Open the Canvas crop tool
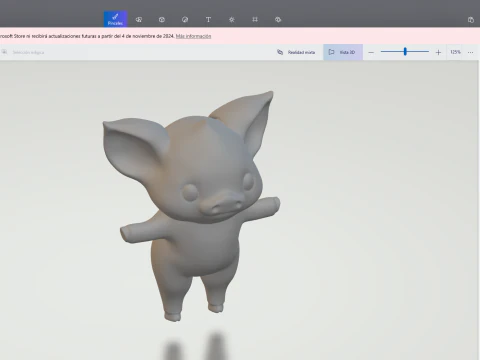 pyautogui.click(x=255, y=20)
